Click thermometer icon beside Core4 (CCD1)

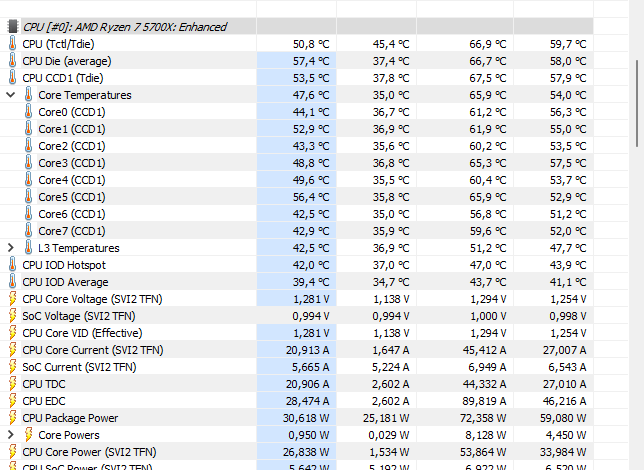[x=28, y=180]
